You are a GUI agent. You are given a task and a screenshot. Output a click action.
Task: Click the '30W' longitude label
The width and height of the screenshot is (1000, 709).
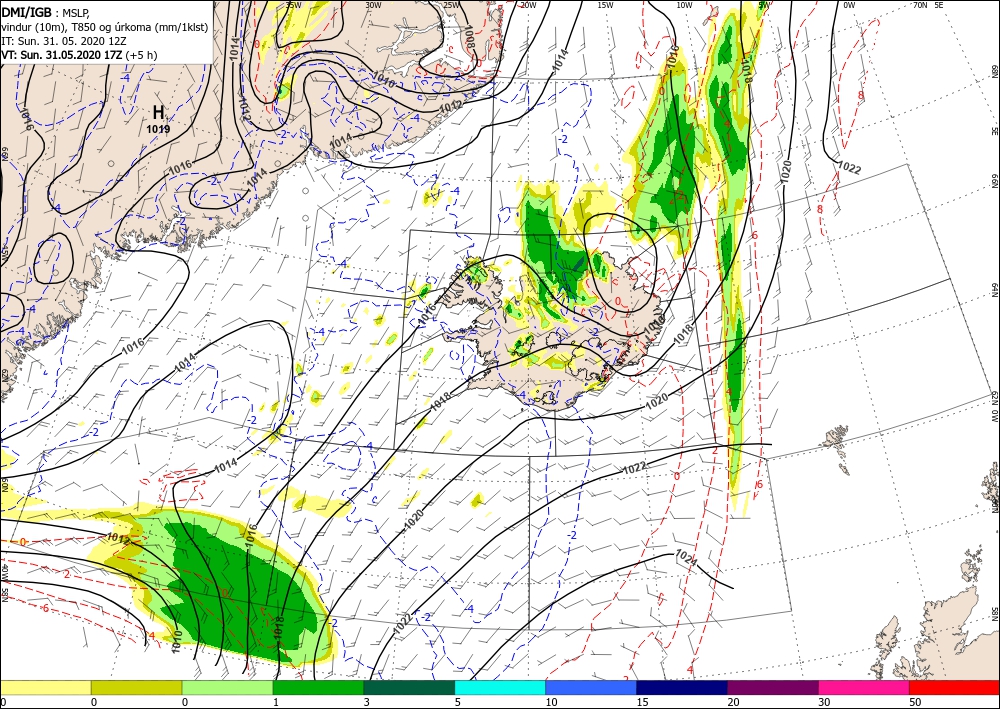point(373,4)
